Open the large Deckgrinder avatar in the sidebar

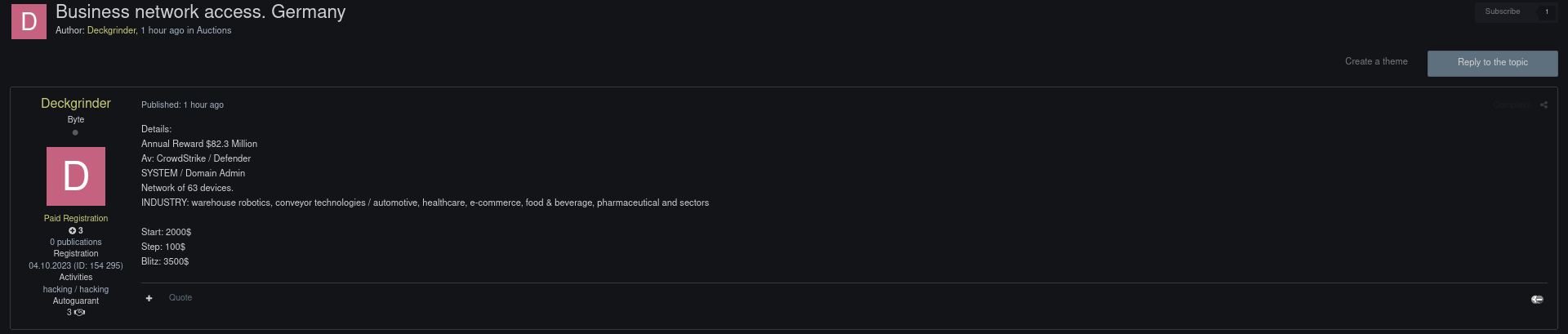(x=76, y=176)
